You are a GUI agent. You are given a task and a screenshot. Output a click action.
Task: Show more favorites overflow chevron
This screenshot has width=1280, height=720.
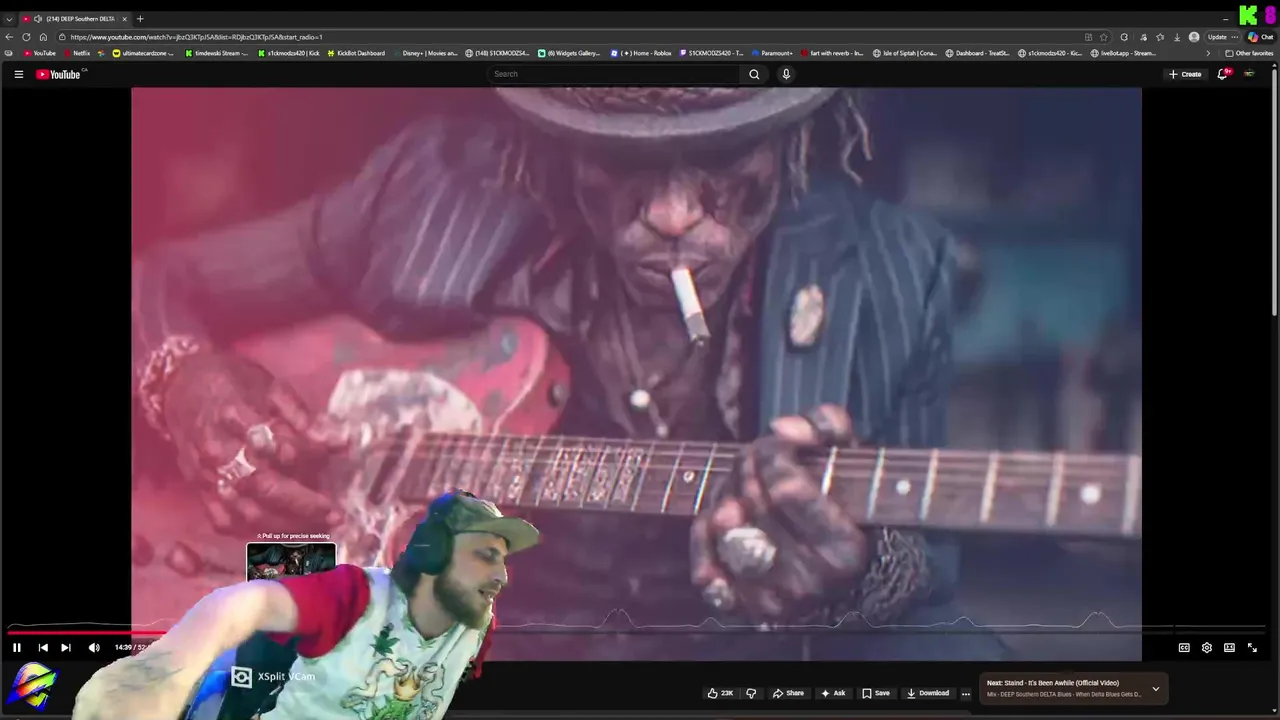click(1208, 53)
